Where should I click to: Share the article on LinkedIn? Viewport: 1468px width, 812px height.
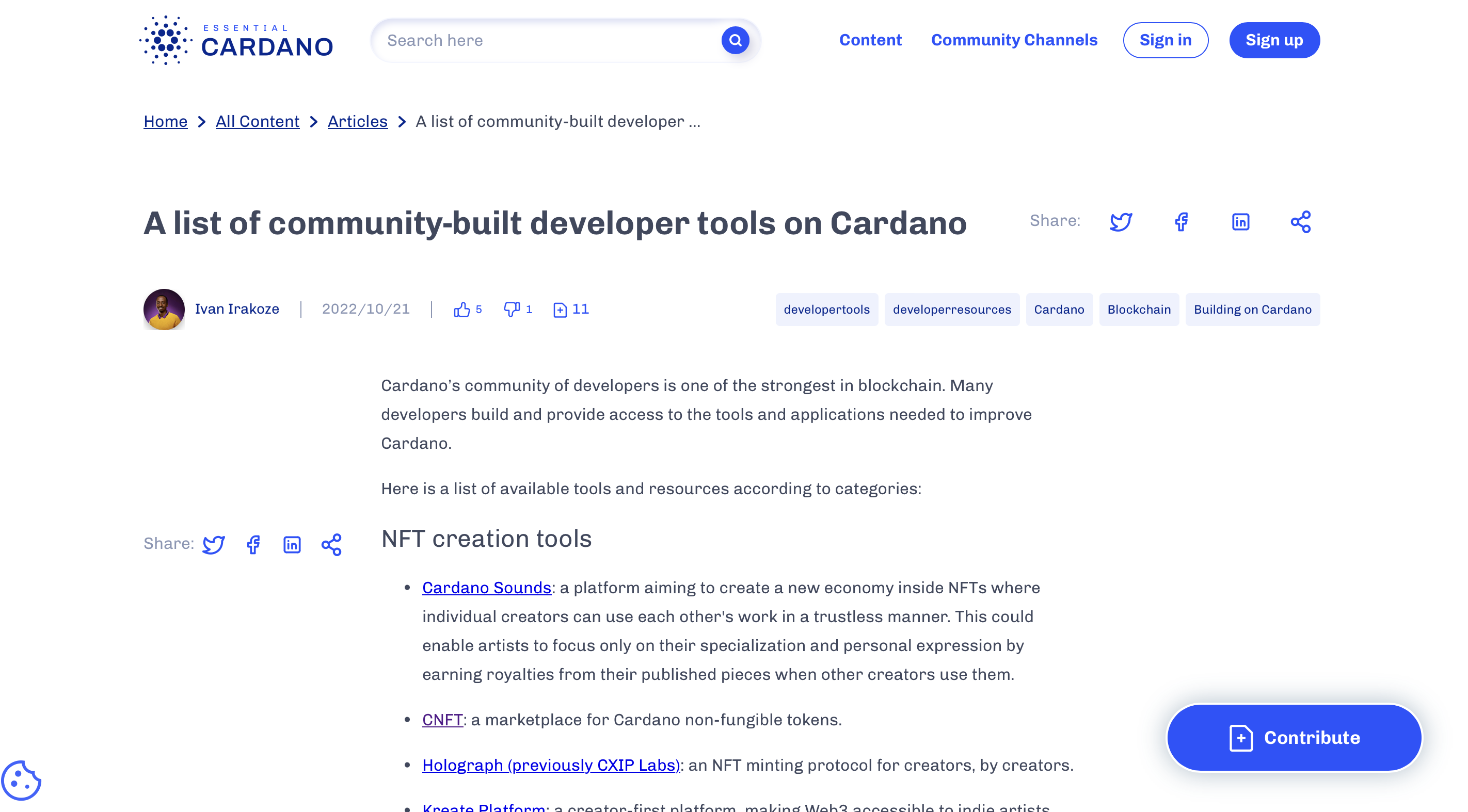(x=1240, y=222)
